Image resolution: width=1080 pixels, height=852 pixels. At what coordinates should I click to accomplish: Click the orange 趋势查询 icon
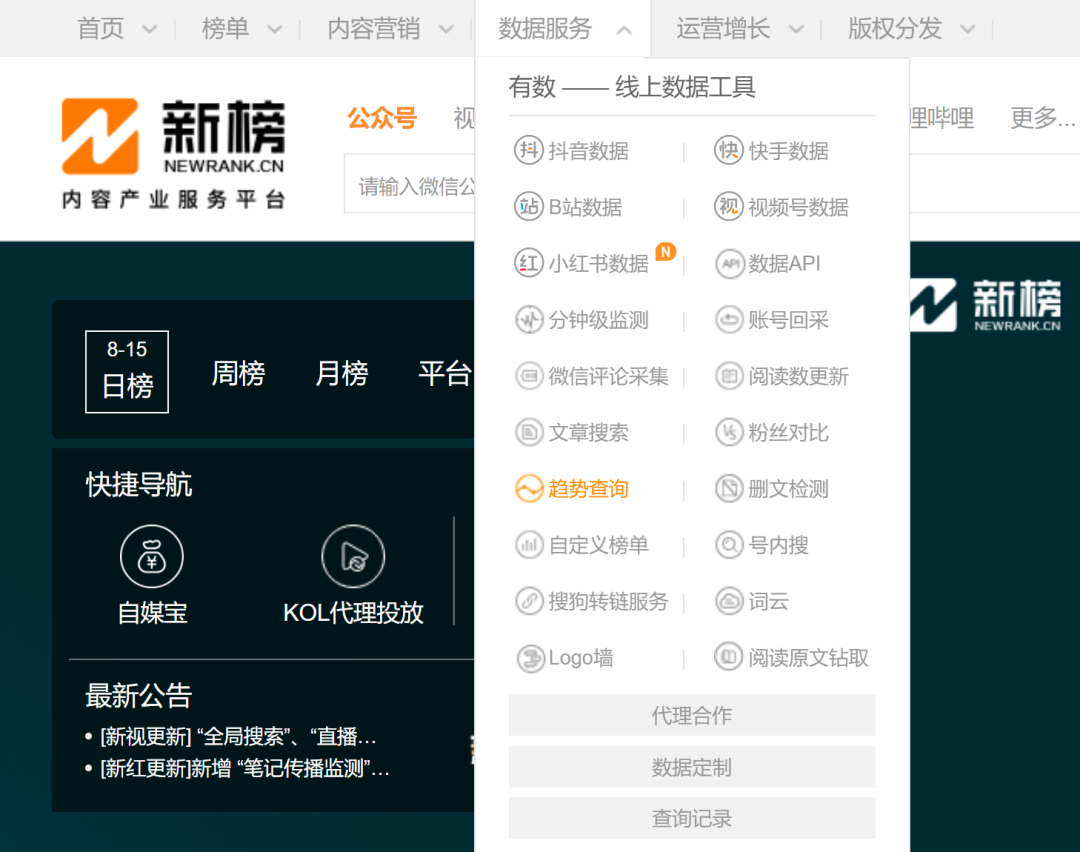tap(529, 489)
